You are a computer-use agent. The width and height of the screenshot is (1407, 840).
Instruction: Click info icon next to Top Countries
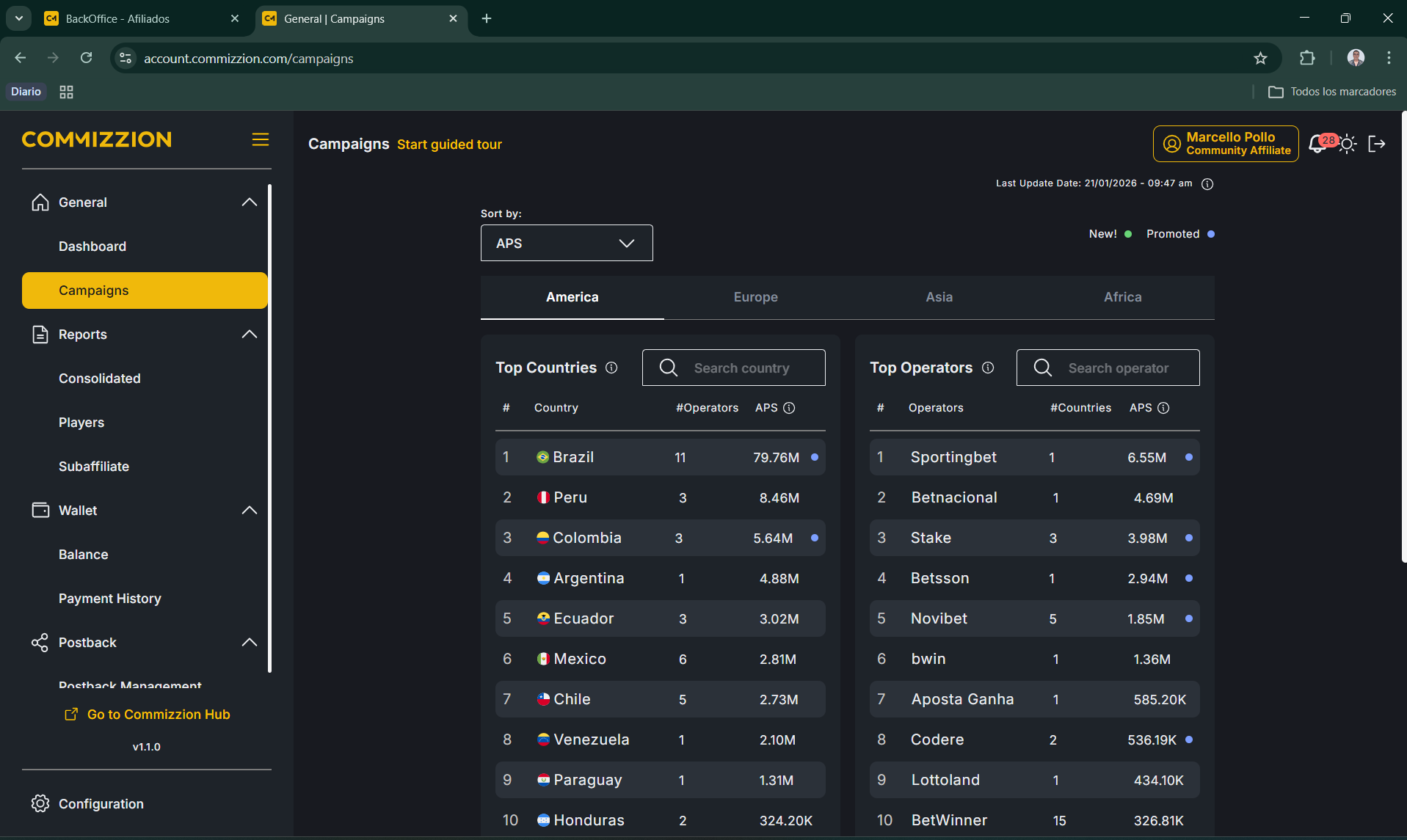click(611, 368)
